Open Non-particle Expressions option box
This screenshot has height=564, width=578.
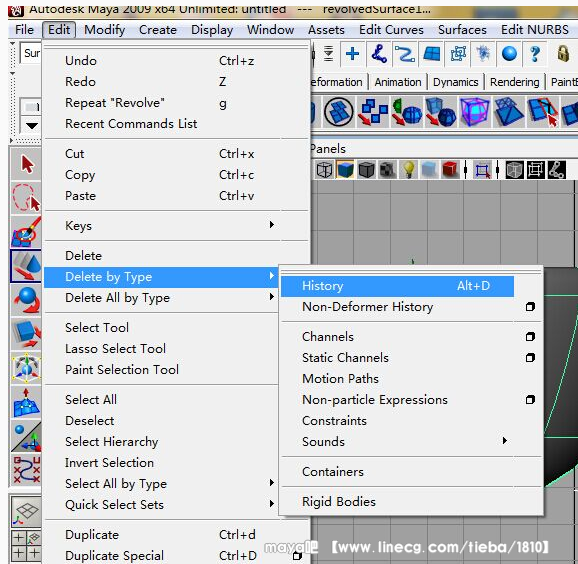[530, 400]
